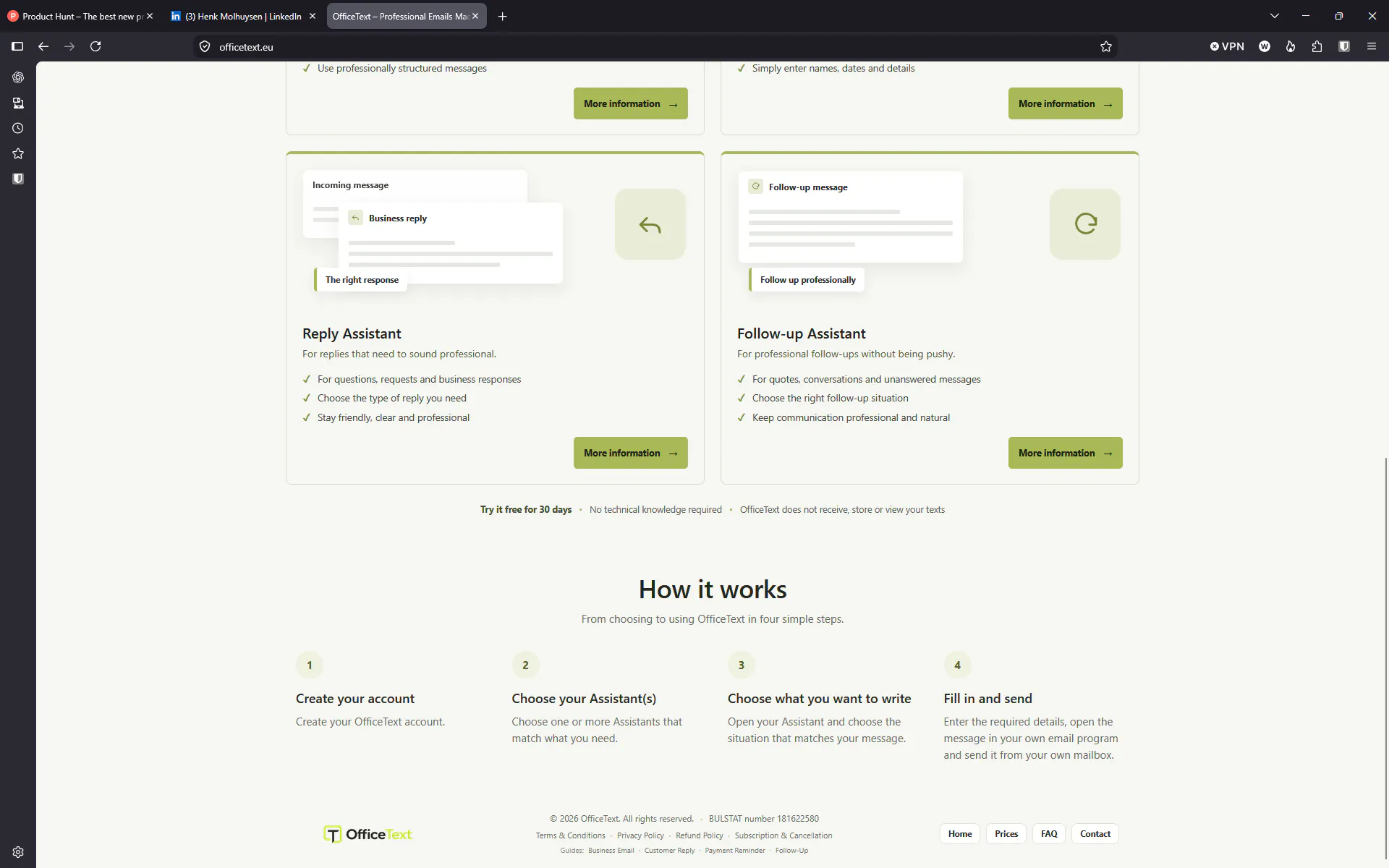
Task: Click the 'The right response' label
Action: tap(362, 280)
